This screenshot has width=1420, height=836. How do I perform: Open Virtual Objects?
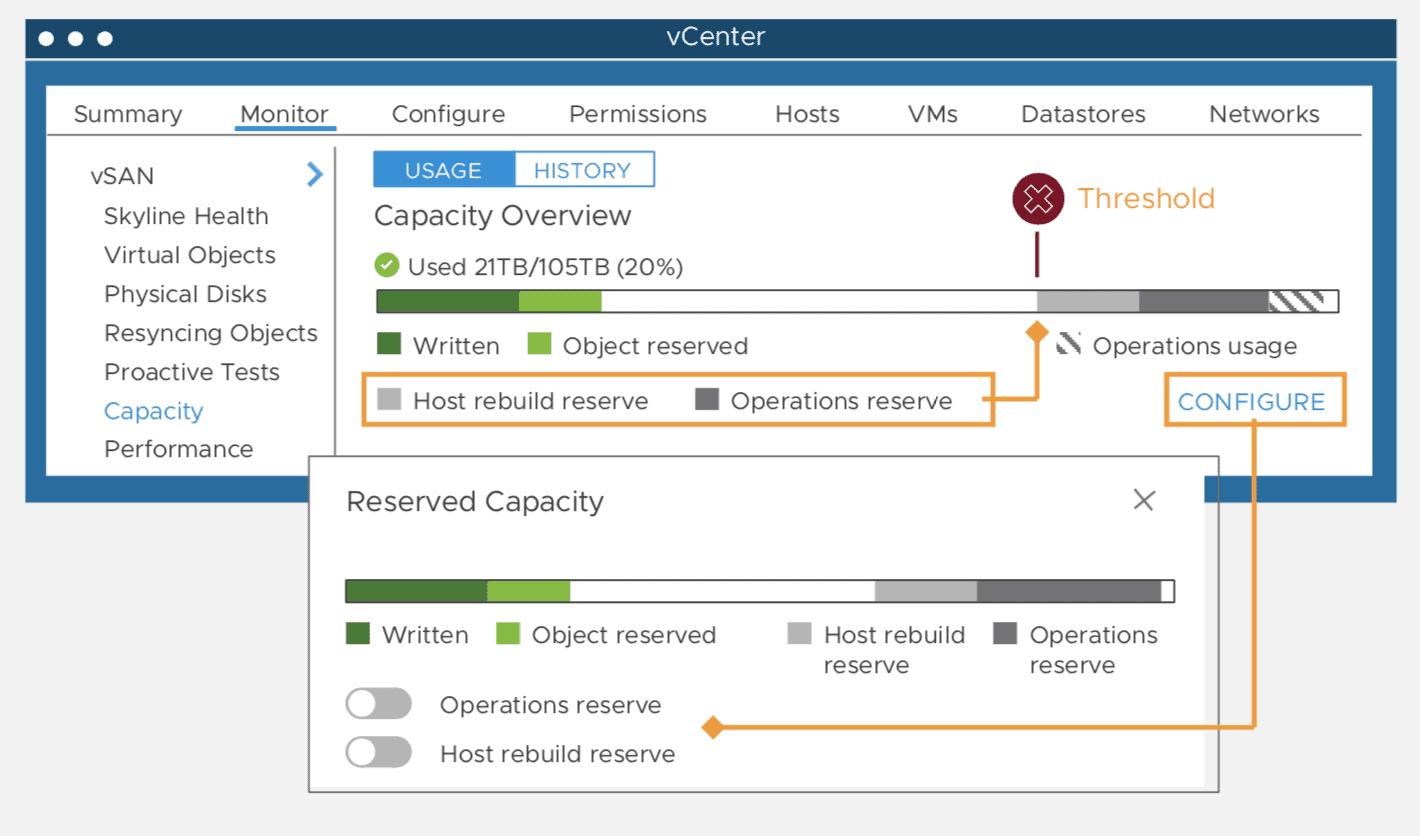[190, 255]
